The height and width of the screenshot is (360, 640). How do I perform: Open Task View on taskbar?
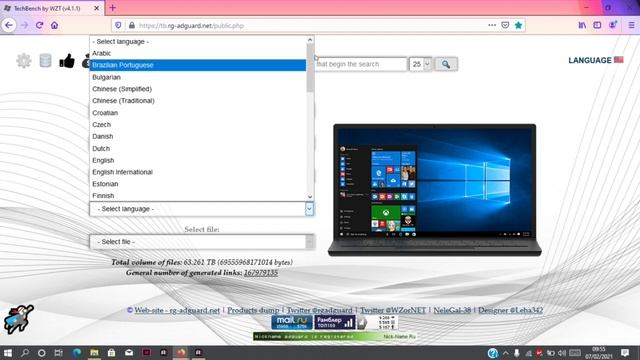coord(59,353)
